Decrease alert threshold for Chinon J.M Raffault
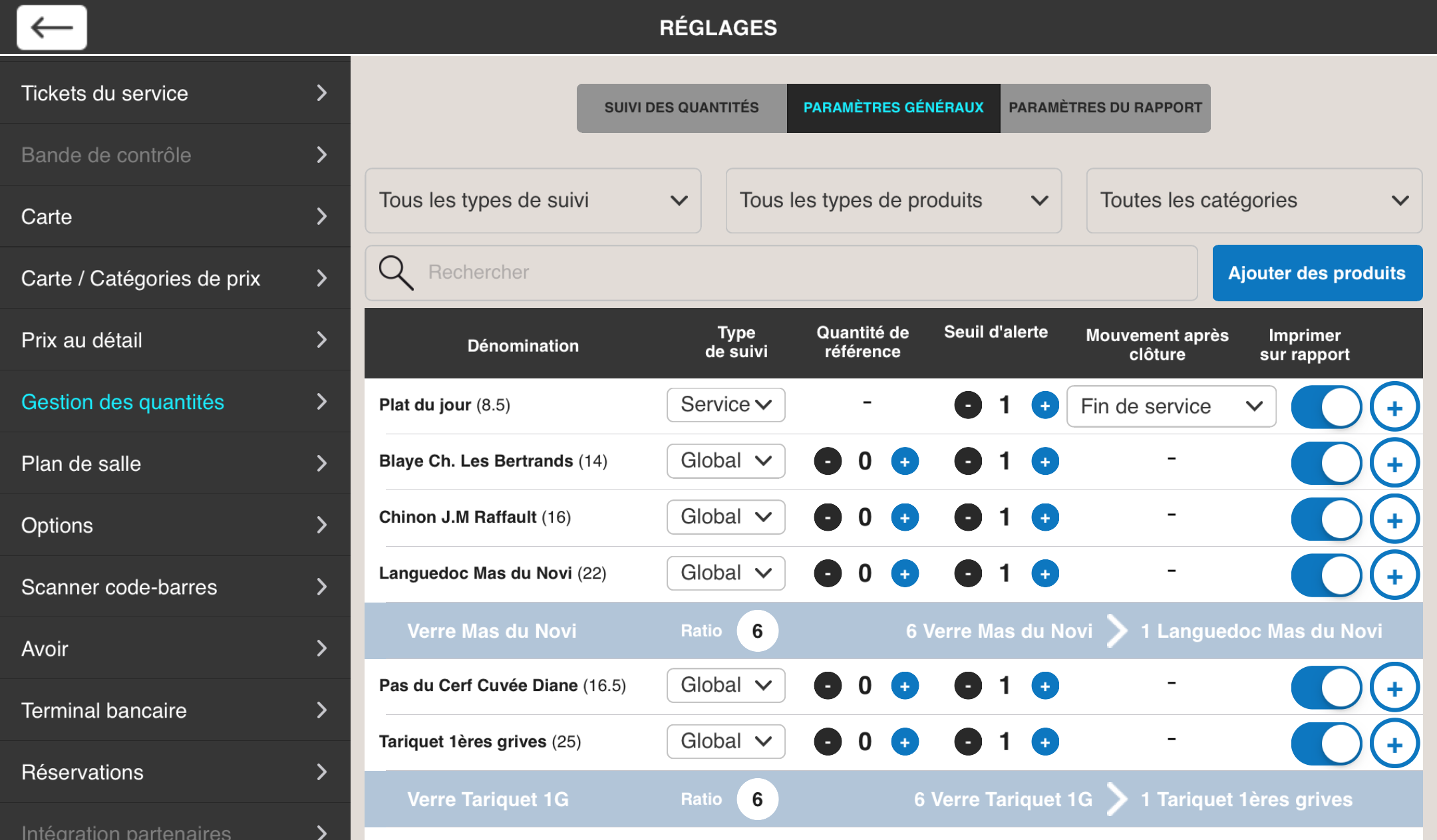 [968, 517]
